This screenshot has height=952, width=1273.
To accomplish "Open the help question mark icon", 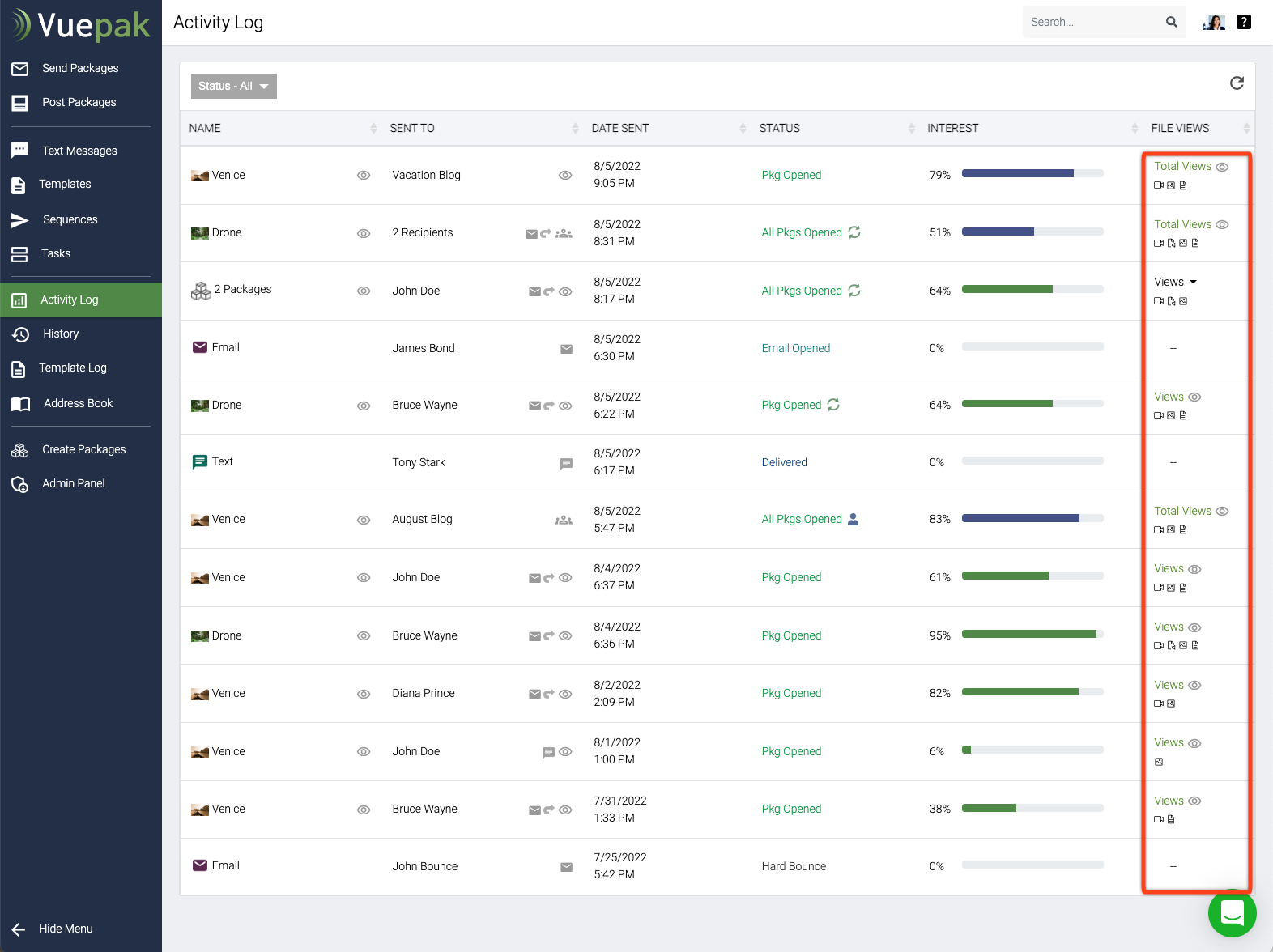I will pyautogui.click(x=1244, y=23).
